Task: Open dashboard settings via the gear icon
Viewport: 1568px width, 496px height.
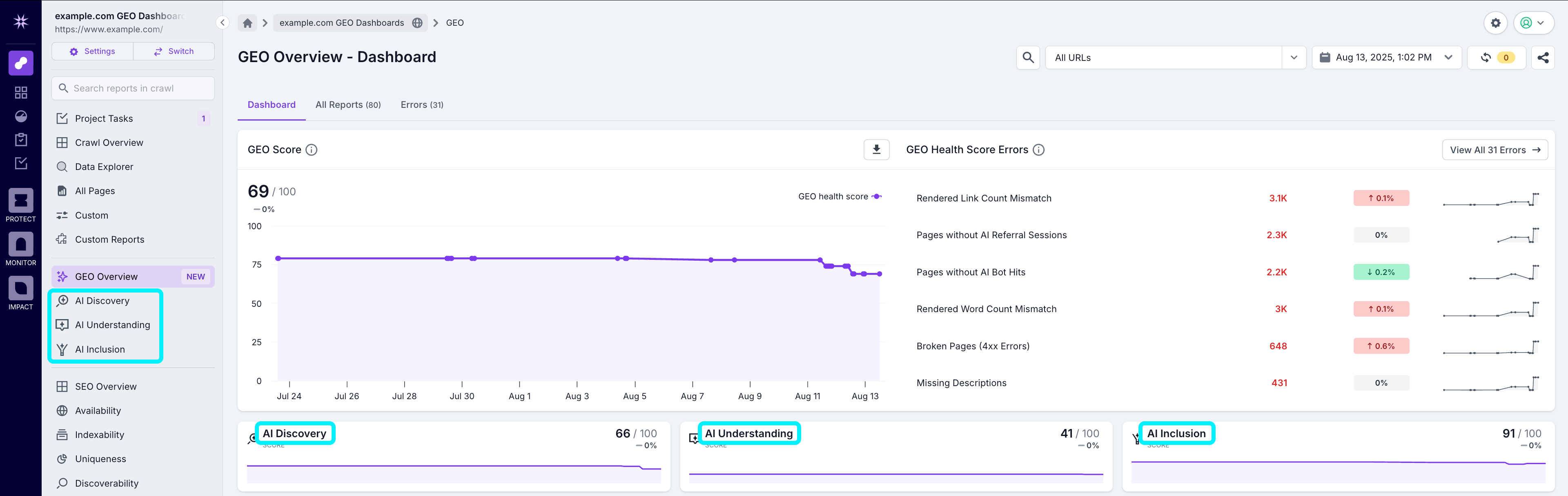Action: tap(1496, 22)
